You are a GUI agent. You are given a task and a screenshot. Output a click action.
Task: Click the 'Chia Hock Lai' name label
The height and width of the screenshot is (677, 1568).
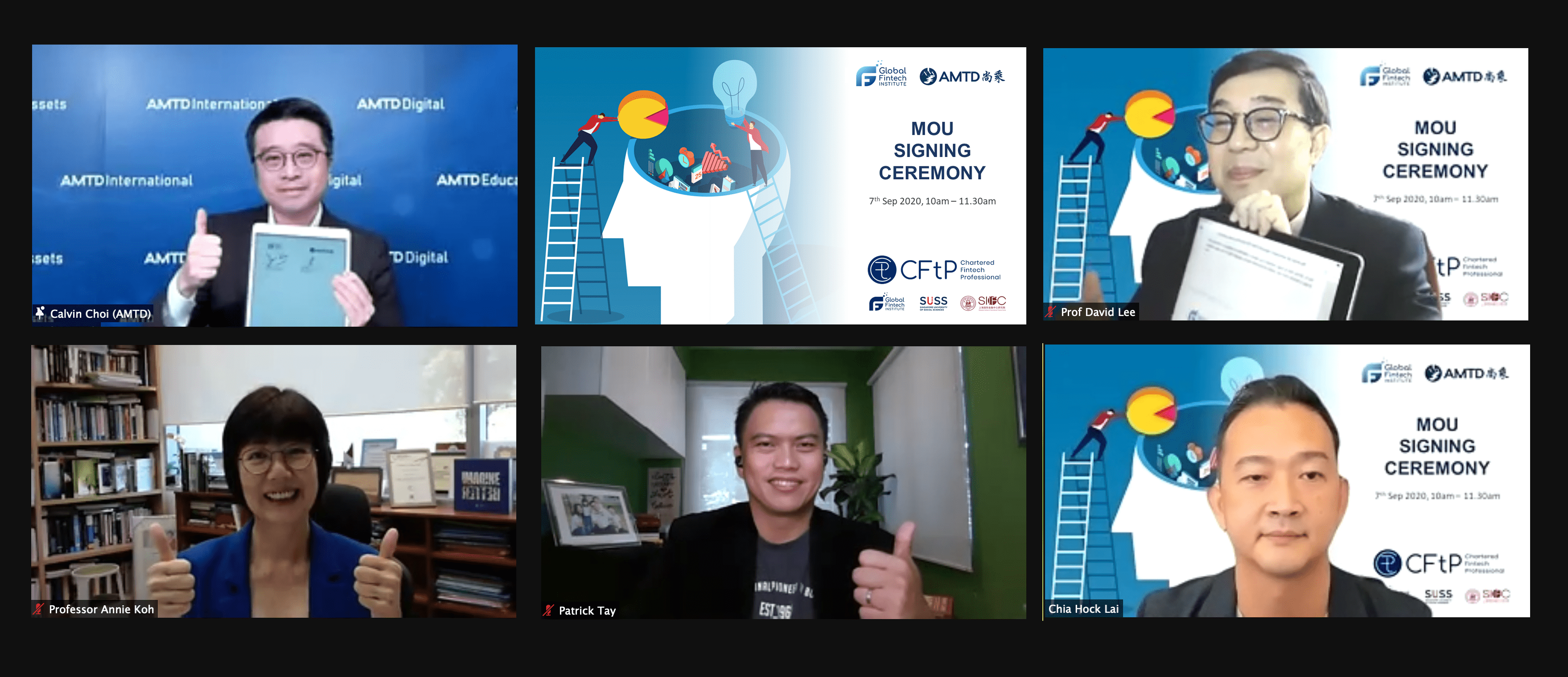pos(1083,609)
